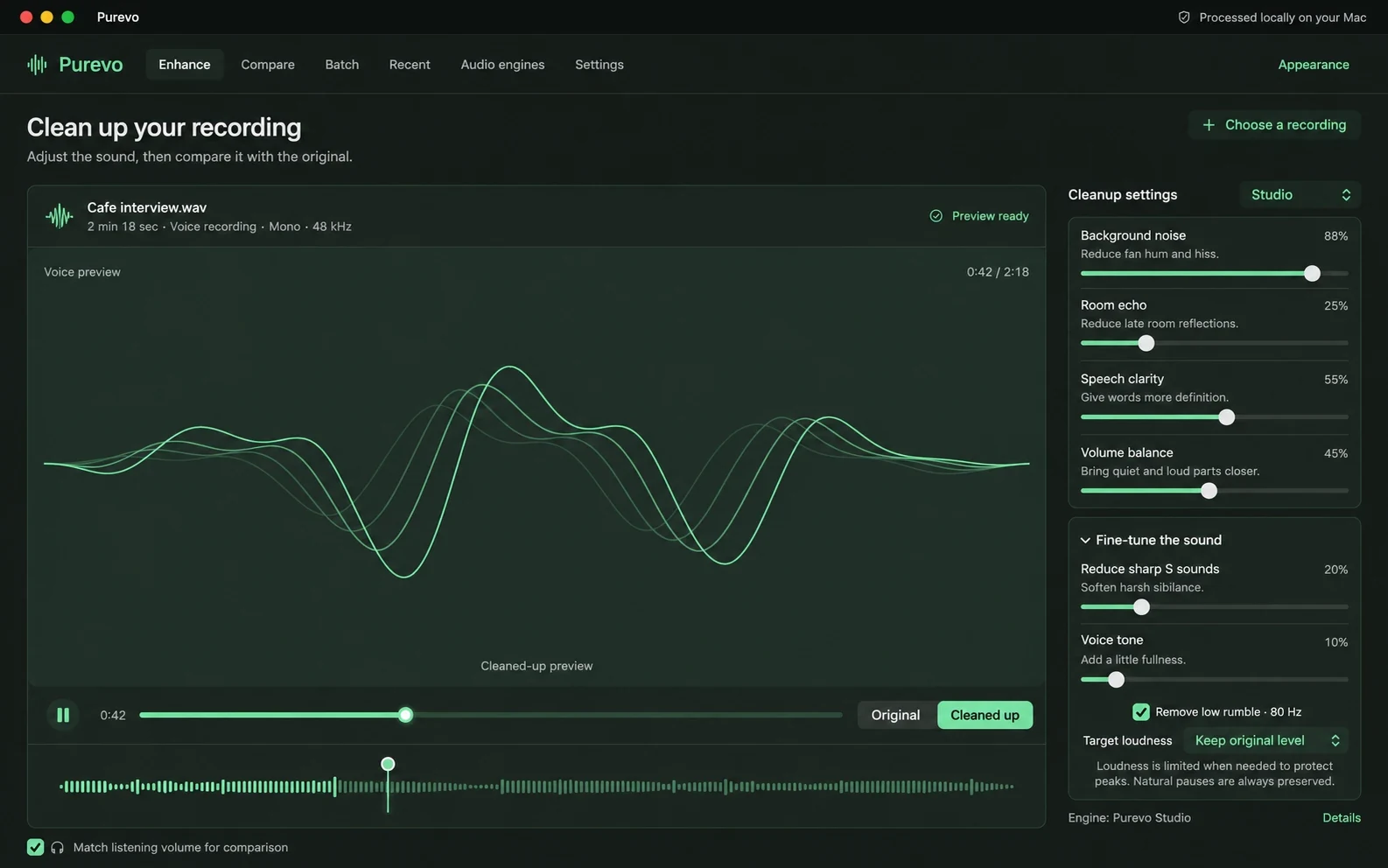Click the Room echo slider handle
Screen dimensions: 1388x868
[1146, 343]
